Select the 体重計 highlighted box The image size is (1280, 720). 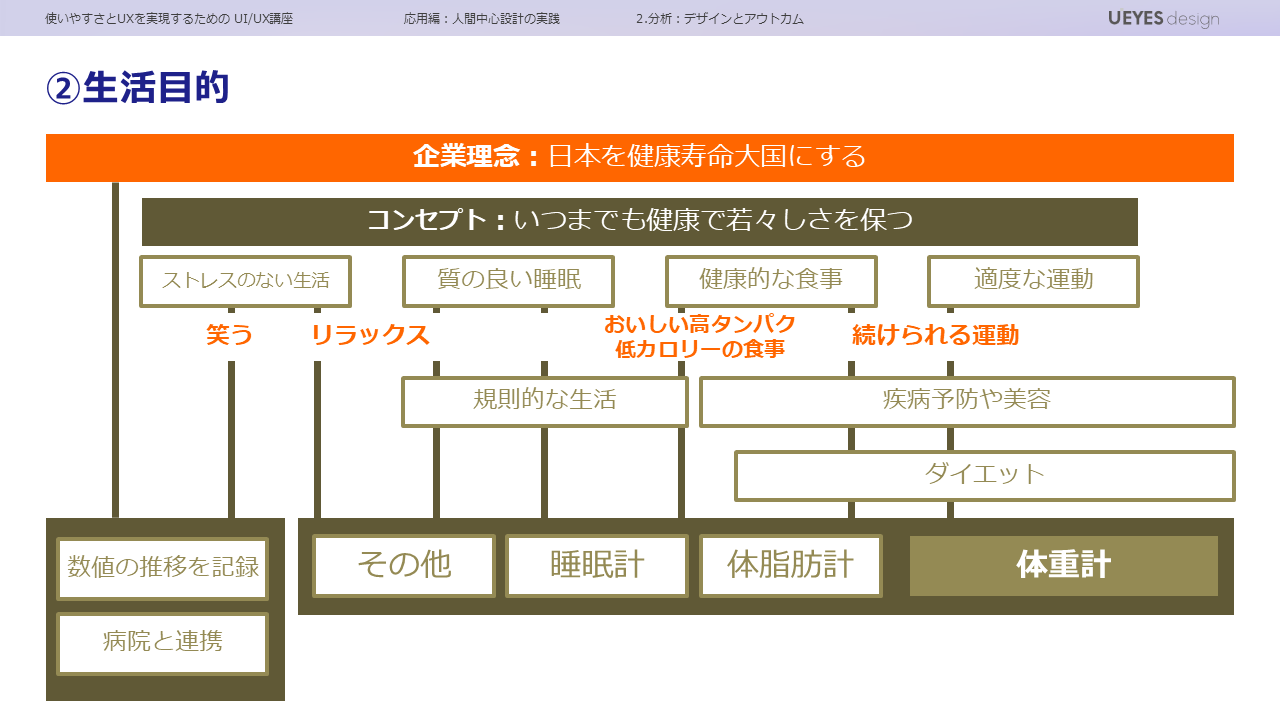click(1063, 566)
